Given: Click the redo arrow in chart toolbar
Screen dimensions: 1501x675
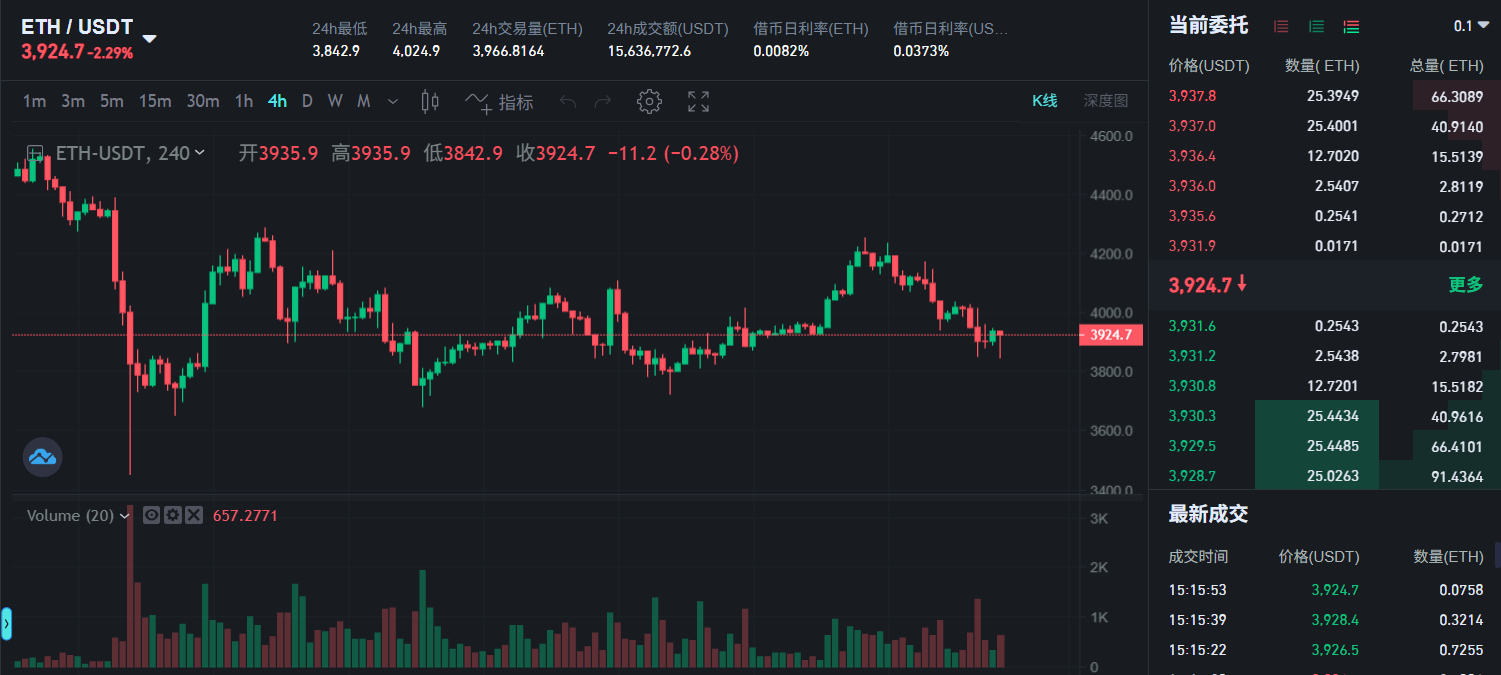Looking at the screenshot, I should click(x=602, y=101).
